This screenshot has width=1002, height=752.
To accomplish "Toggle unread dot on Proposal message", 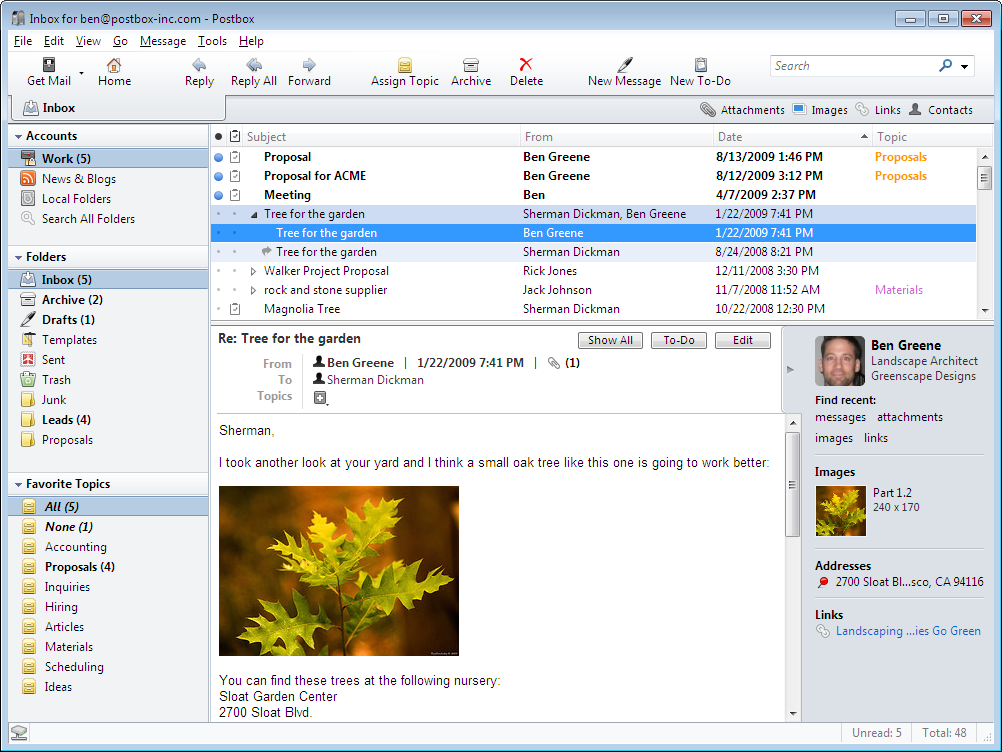I will pos(219,157).
